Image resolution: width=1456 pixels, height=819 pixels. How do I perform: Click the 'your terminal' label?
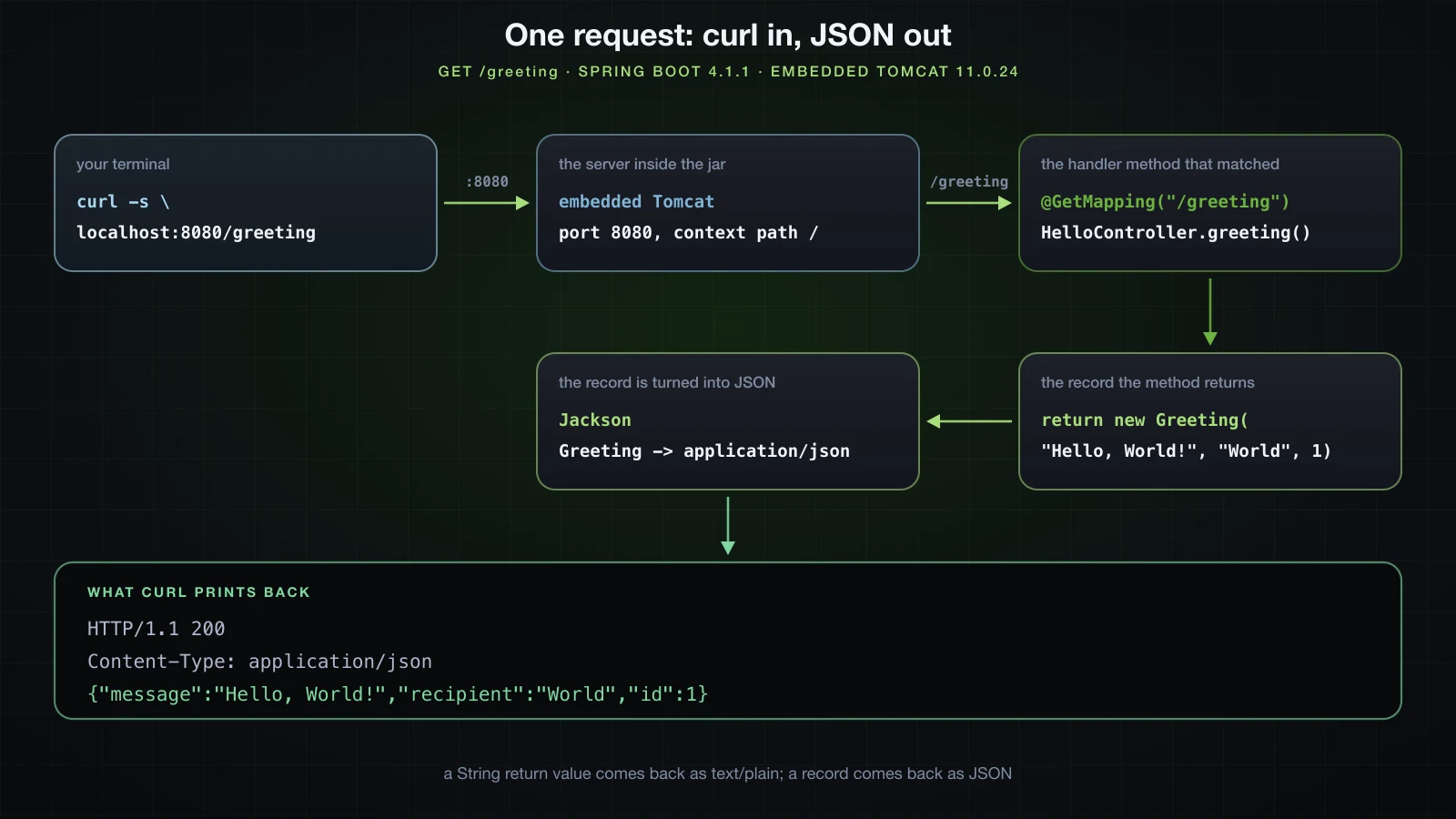pos(123,165)
